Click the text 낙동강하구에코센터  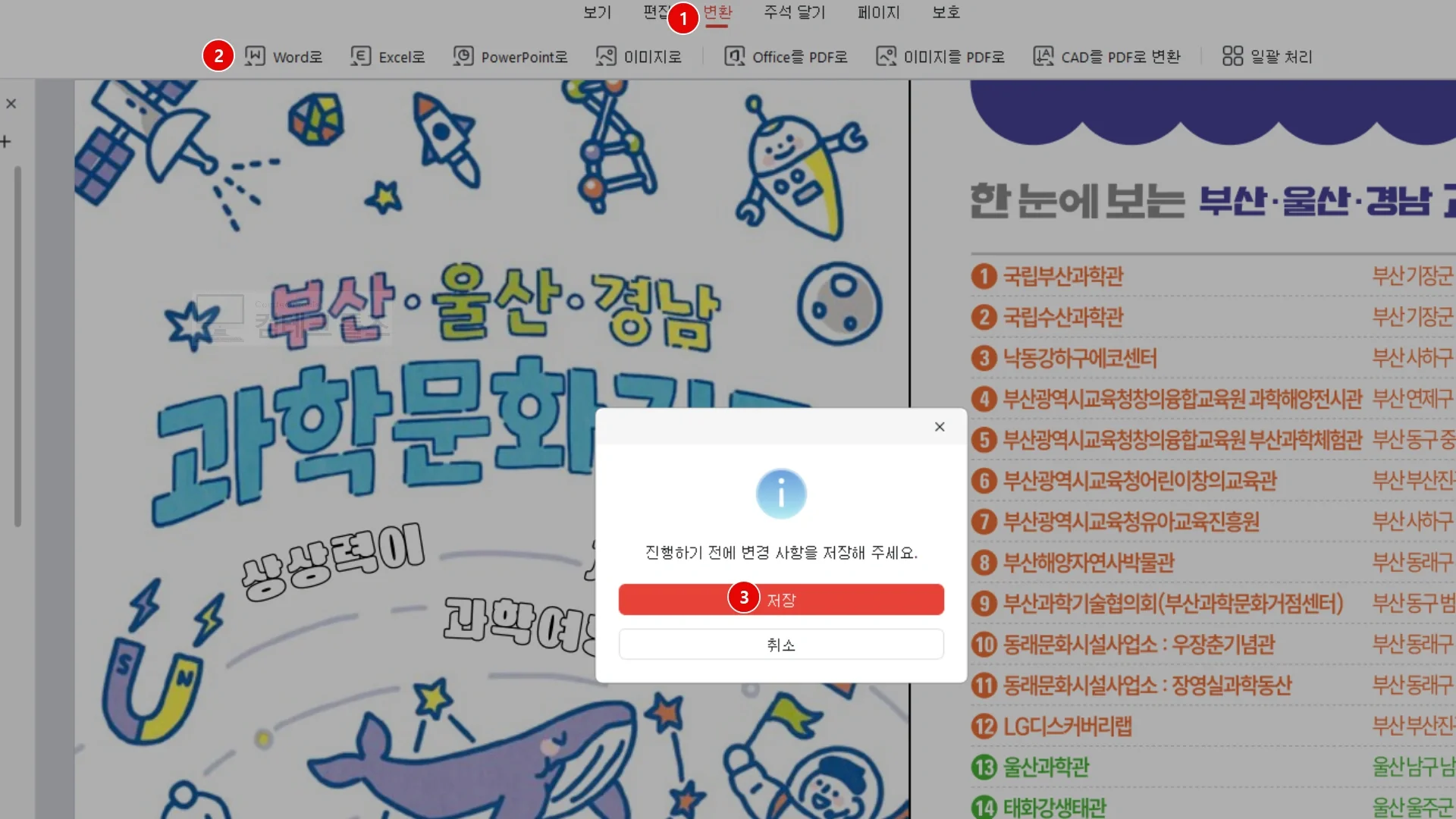[x=1080, y=358]
